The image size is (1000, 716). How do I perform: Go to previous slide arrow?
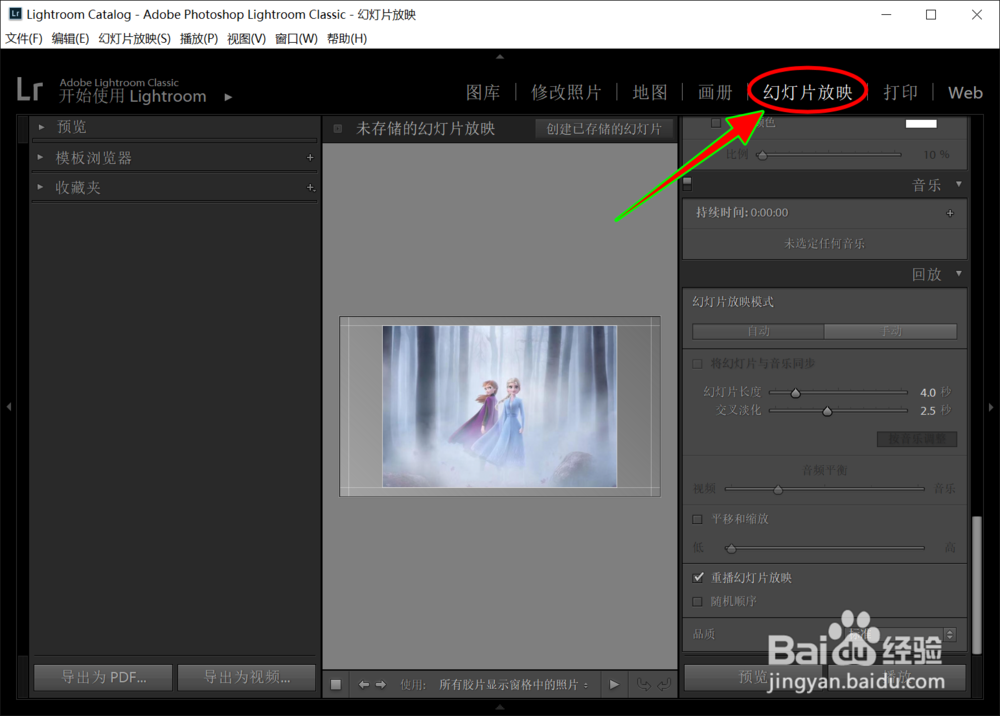(364, 685)
